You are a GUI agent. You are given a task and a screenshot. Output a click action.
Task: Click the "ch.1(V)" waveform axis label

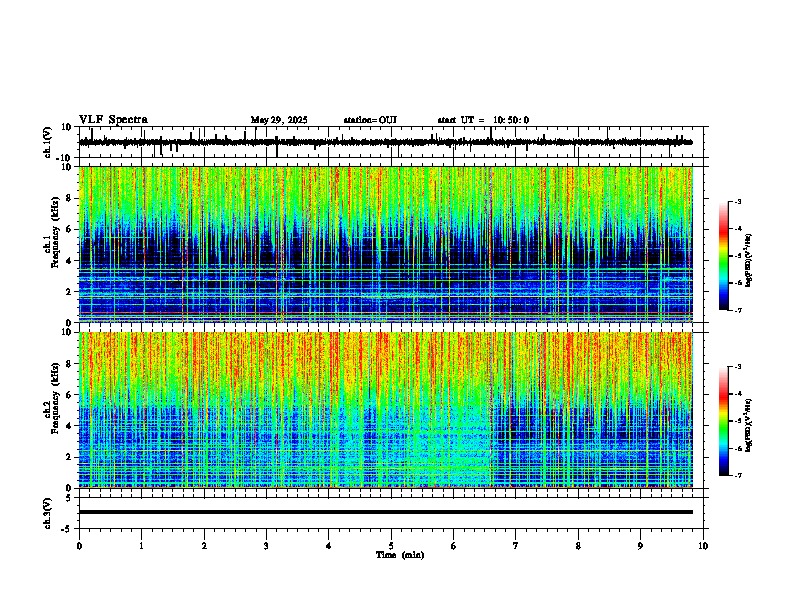click(x=47, y=142)
